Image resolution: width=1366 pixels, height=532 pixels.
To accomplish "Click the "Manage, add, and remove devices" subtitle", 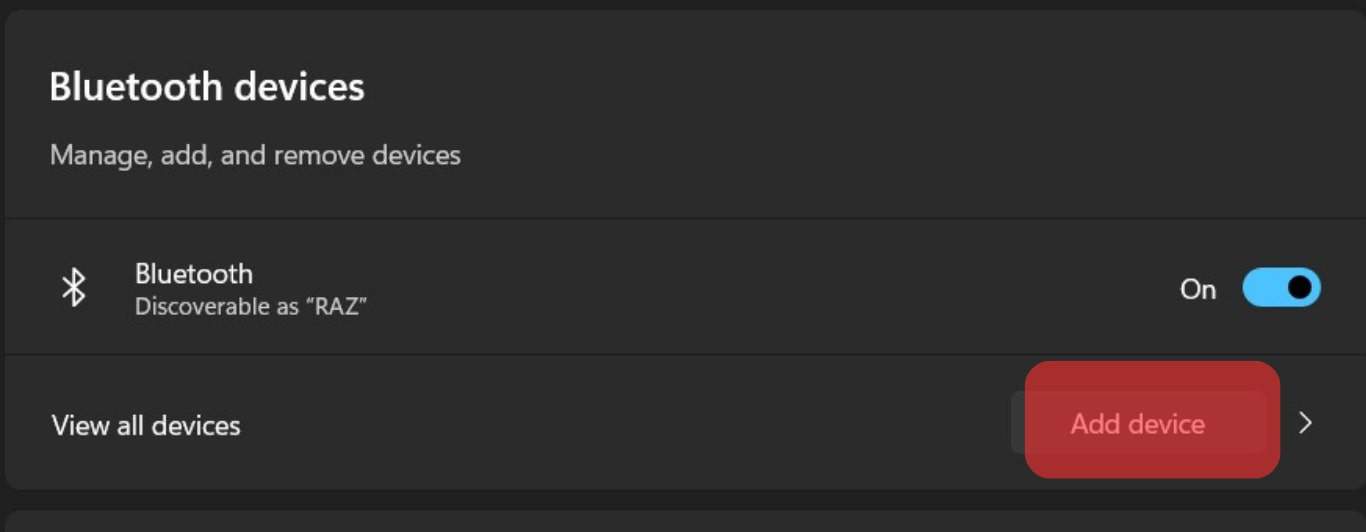I will click(x=255, y=155).
